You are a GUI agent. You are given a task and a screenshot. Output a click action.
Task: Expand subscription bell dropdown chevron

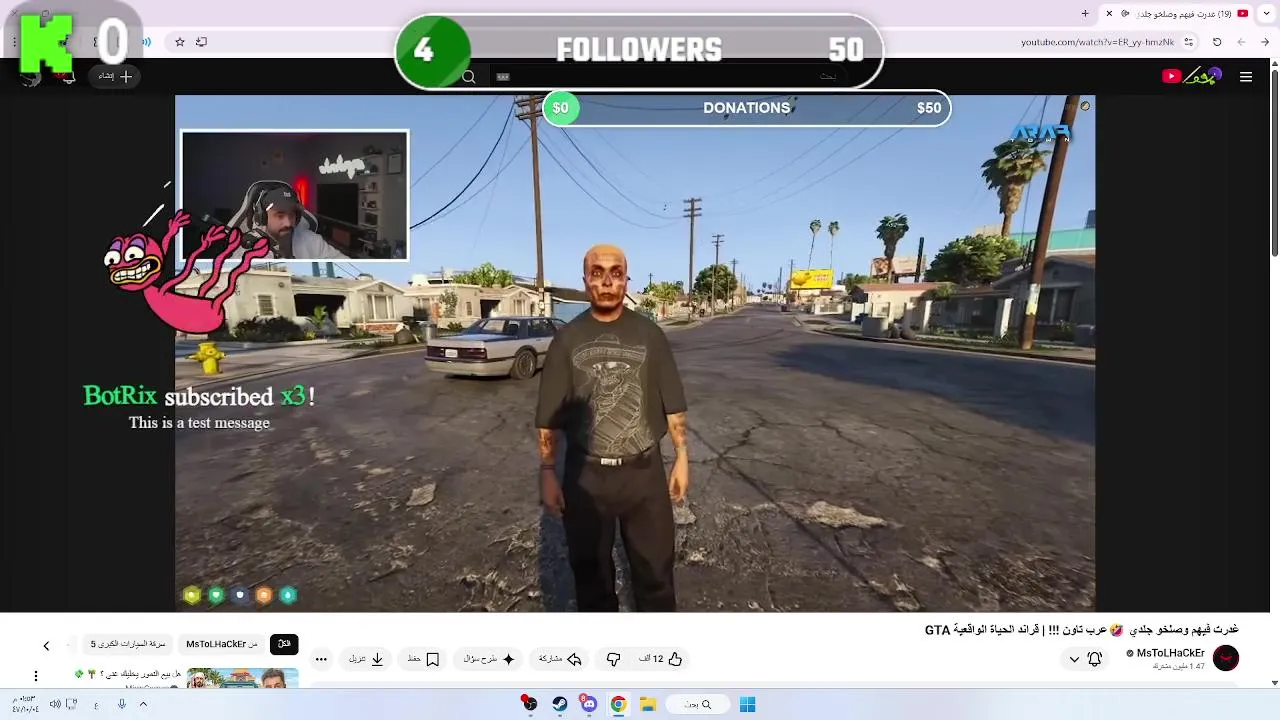(x=1074, y=659)
